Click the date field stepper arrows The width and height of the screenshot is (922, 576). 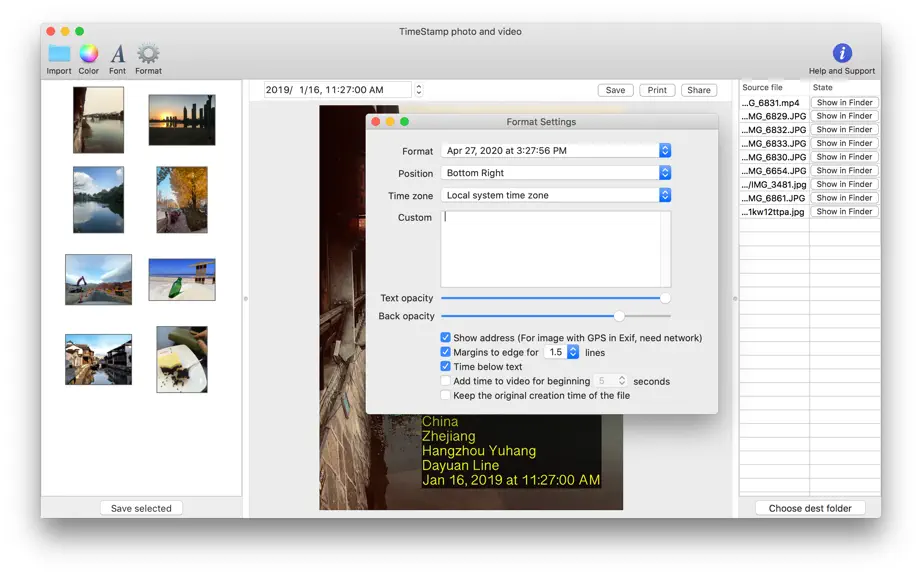click(x=419, y=90)
